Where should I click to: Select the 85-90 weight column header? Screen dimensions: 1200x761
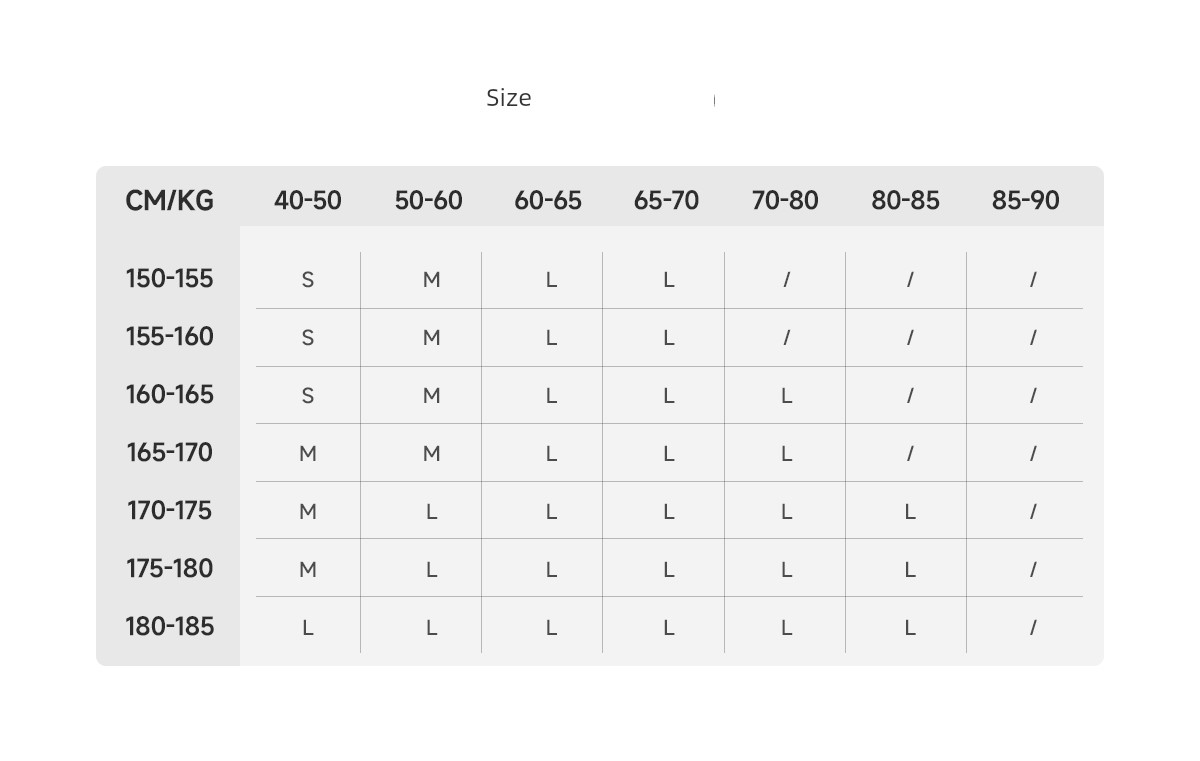(1025, 200)
